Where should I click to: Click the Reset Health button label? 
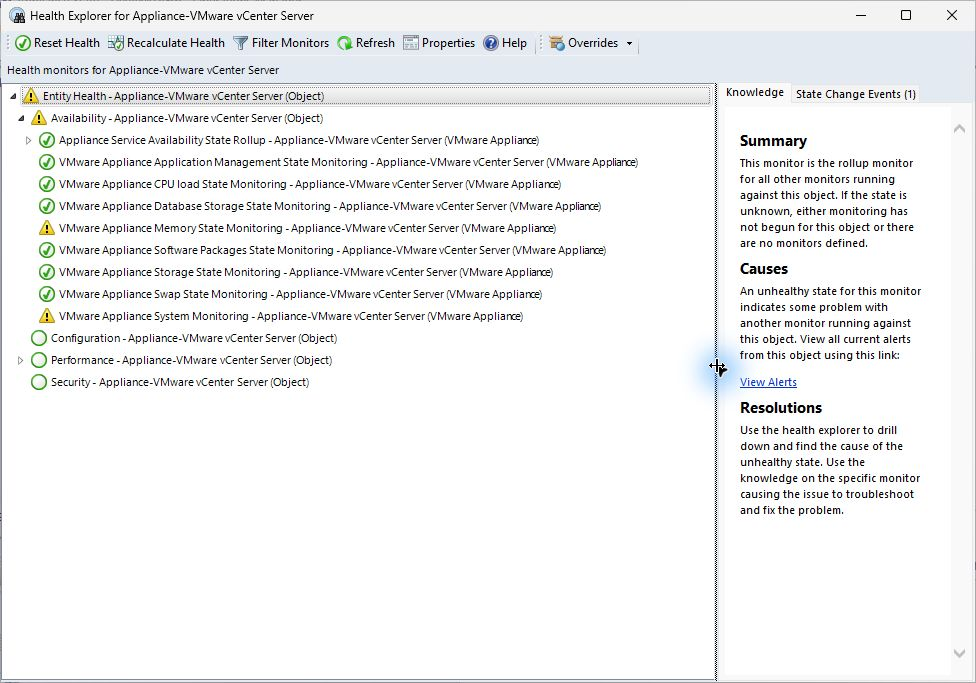[x=67, y=43]
